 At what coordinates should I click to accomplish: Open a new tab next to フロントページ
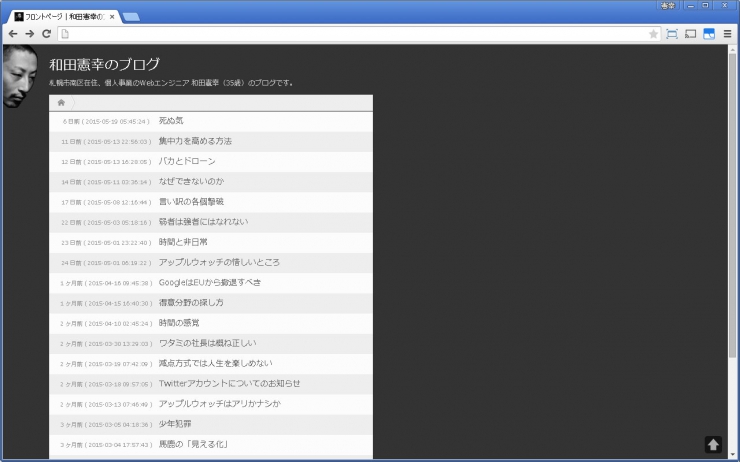(x=131, y=17)
